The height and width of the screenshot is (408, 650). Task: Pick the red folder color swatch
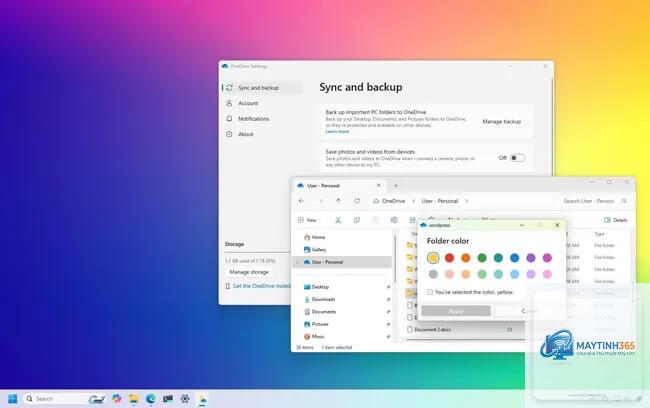pos(449,258)
